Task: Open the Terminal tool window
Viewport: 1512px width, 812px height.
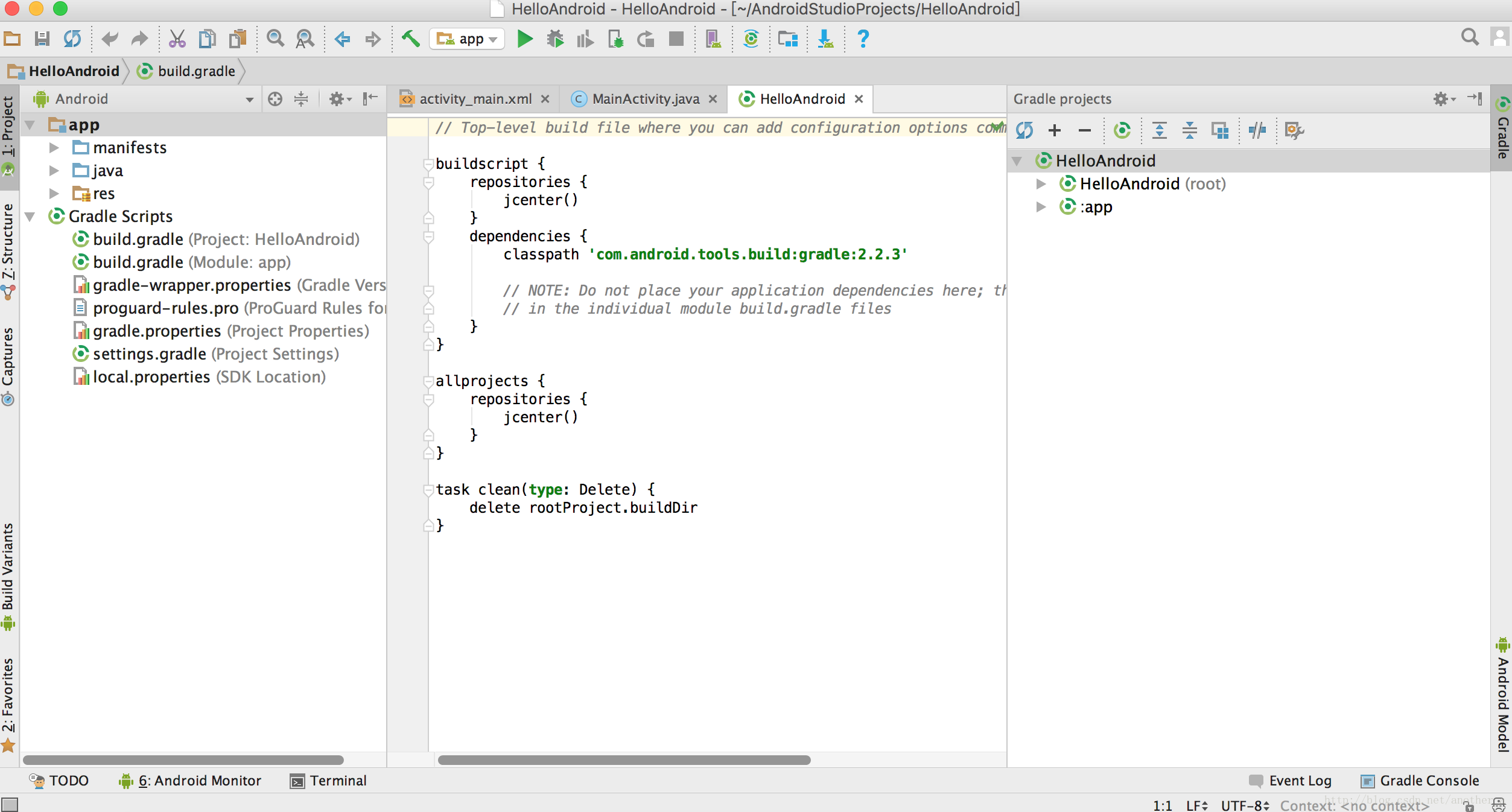Action: coord(329,781)
